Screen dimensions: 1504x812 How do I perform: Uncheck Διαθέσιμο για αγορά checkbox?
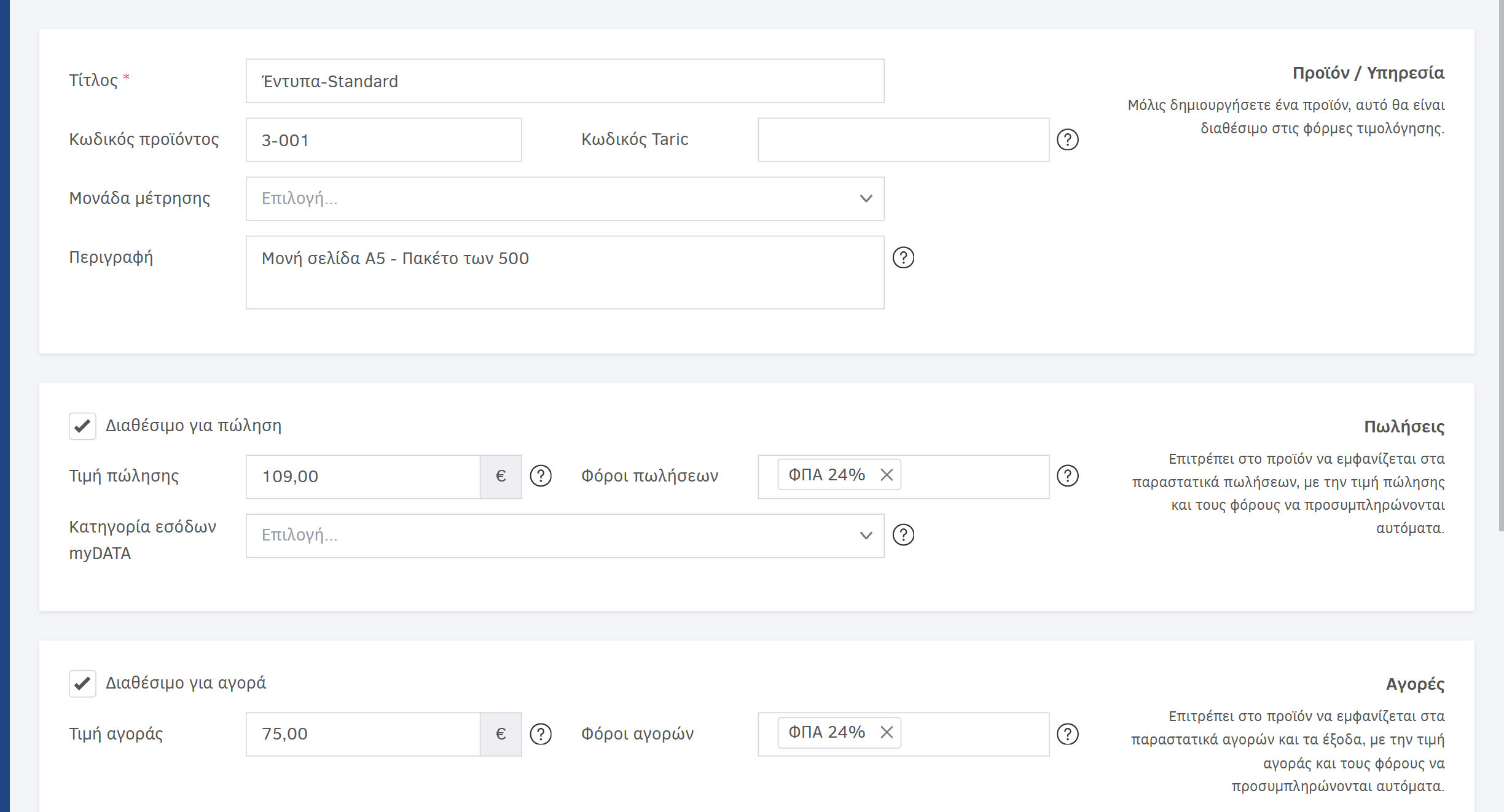pos(82,684)
